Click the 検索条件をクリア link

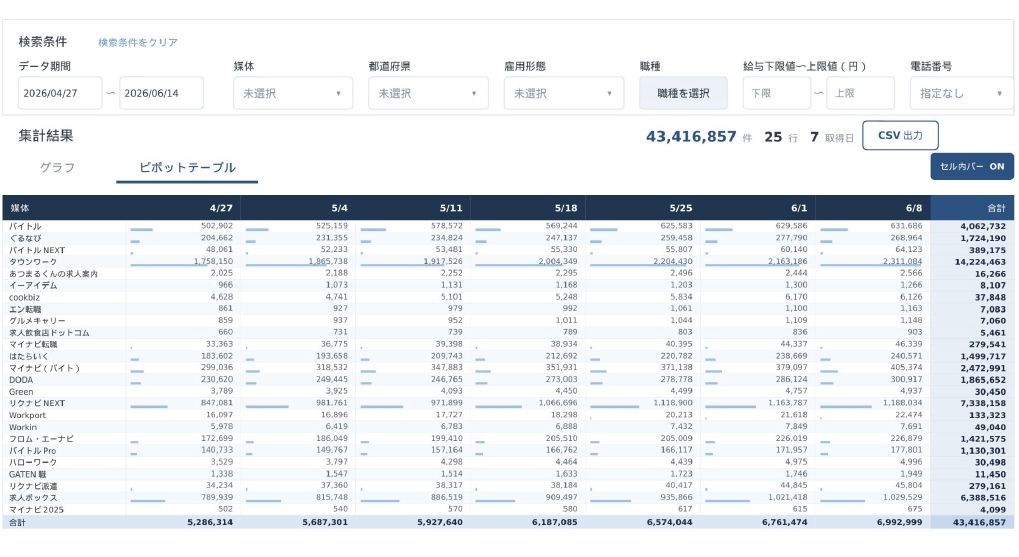pos(138,42)
